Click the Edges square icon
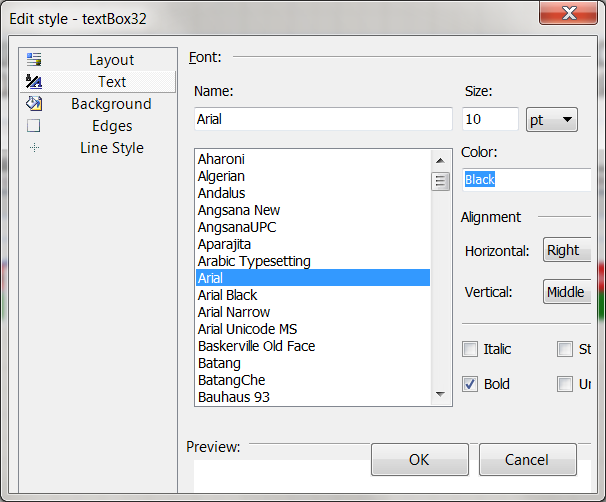Screen dimensions: 606x502 click(x=34, y=126)
